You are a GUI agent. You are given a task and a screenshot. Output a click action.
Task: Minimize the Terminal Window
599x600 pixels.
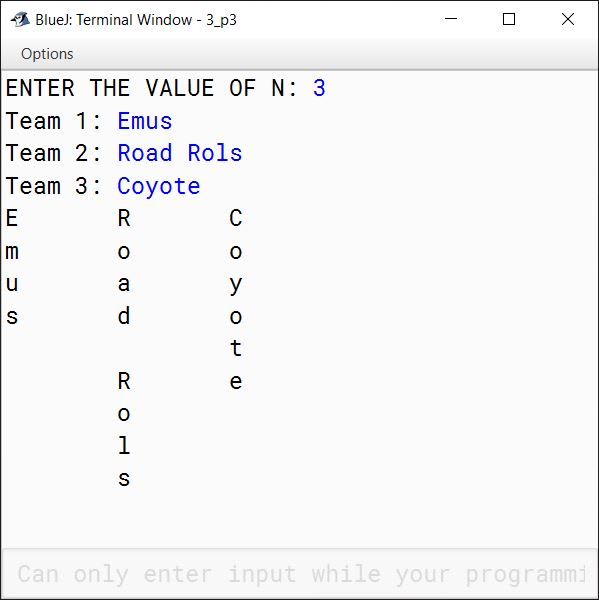[x=451, y=19]
